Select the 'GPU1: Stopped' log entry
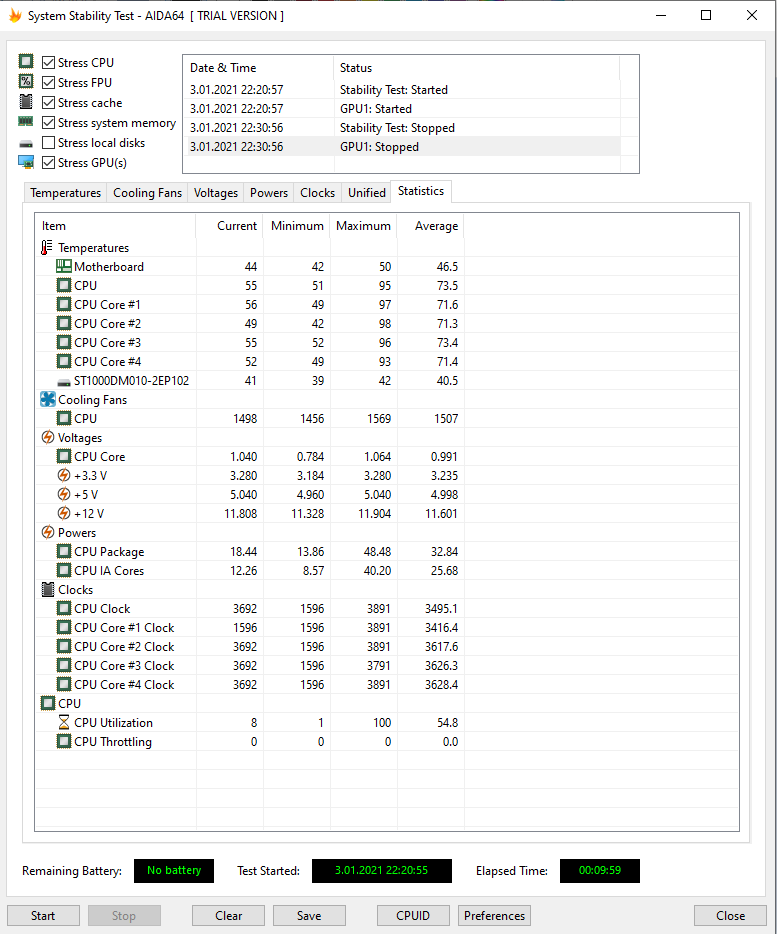This screenshot has height=934, width=777. 404,147
